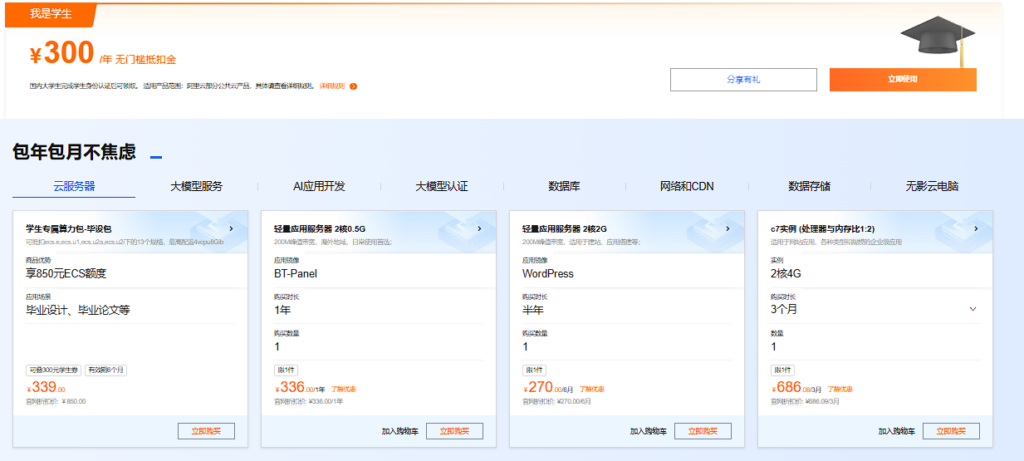Buy the c7实例 with 立即购买
This screenshot has width=1024, height=461.
pyautogui.click(x=950, y=431)
